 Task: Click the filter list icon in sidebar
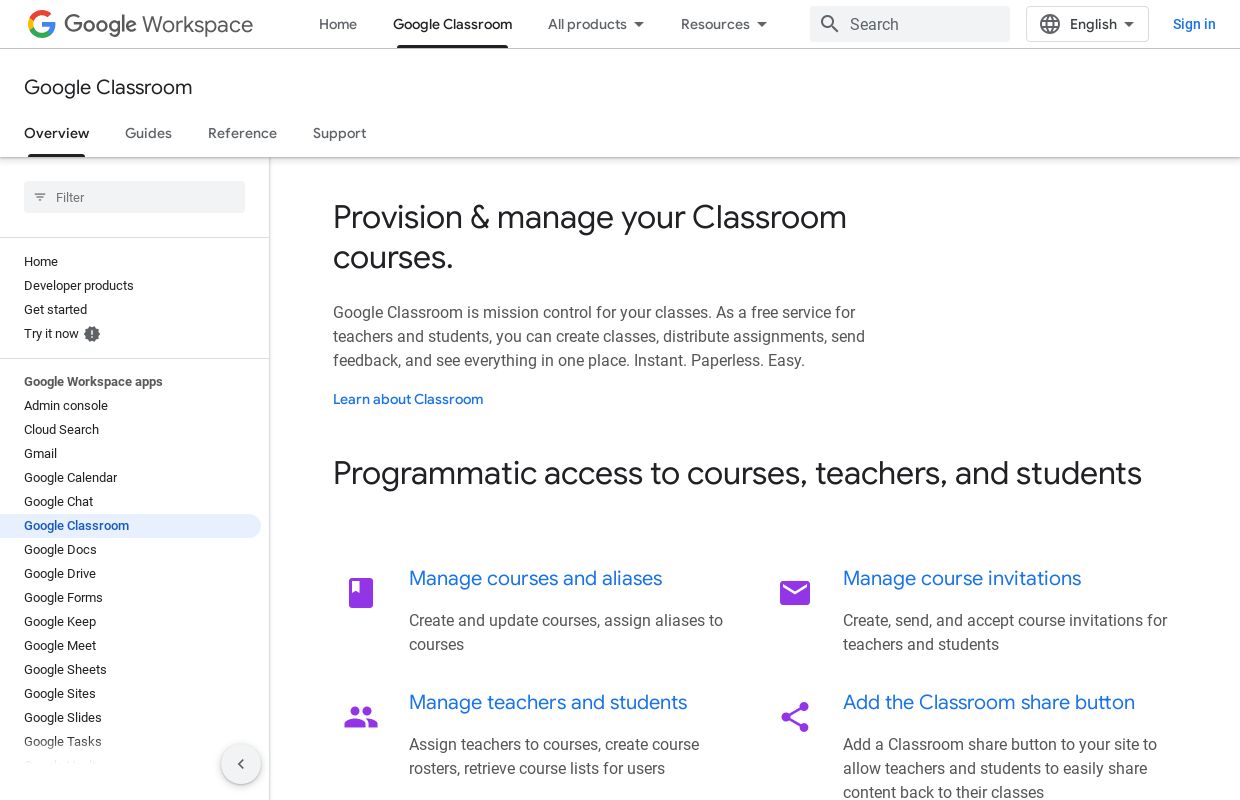[40, 197]
